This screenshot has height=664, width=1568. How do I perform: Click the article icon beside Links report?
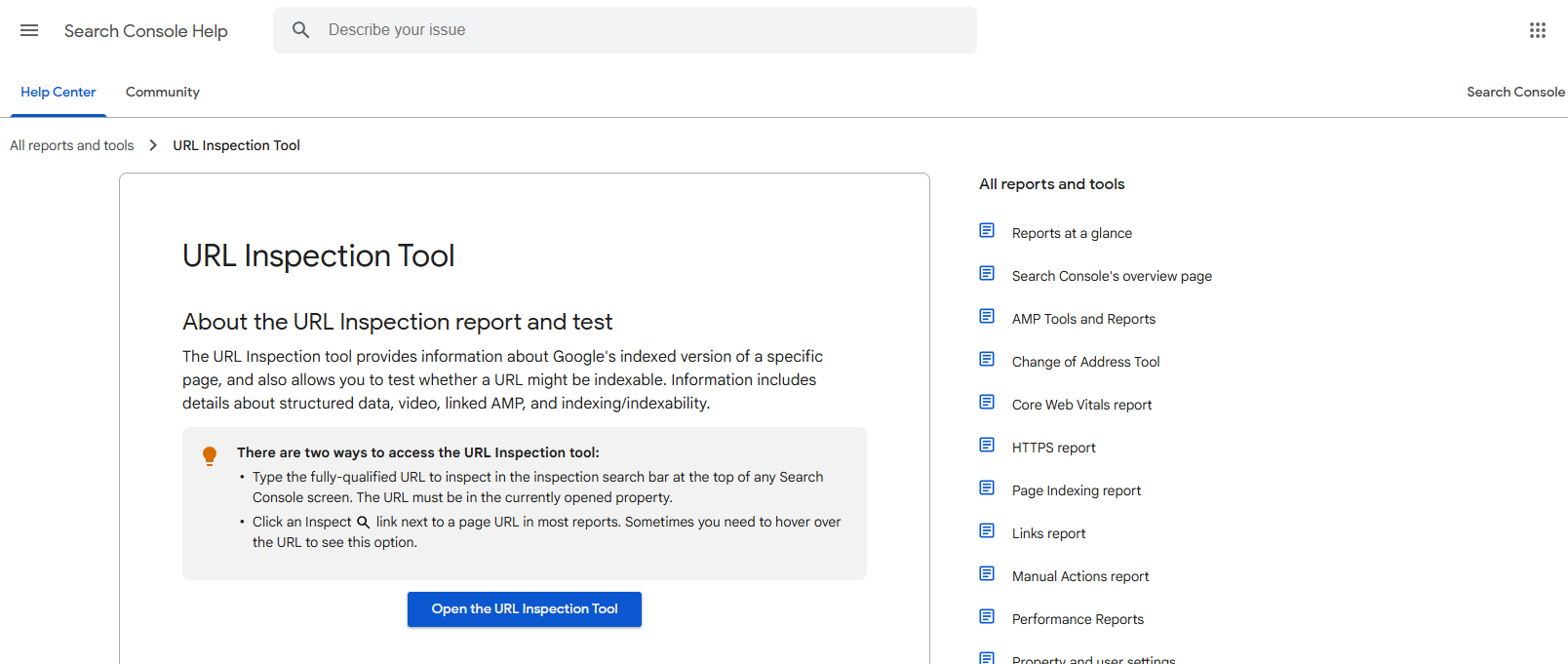[x=987, y=531]
